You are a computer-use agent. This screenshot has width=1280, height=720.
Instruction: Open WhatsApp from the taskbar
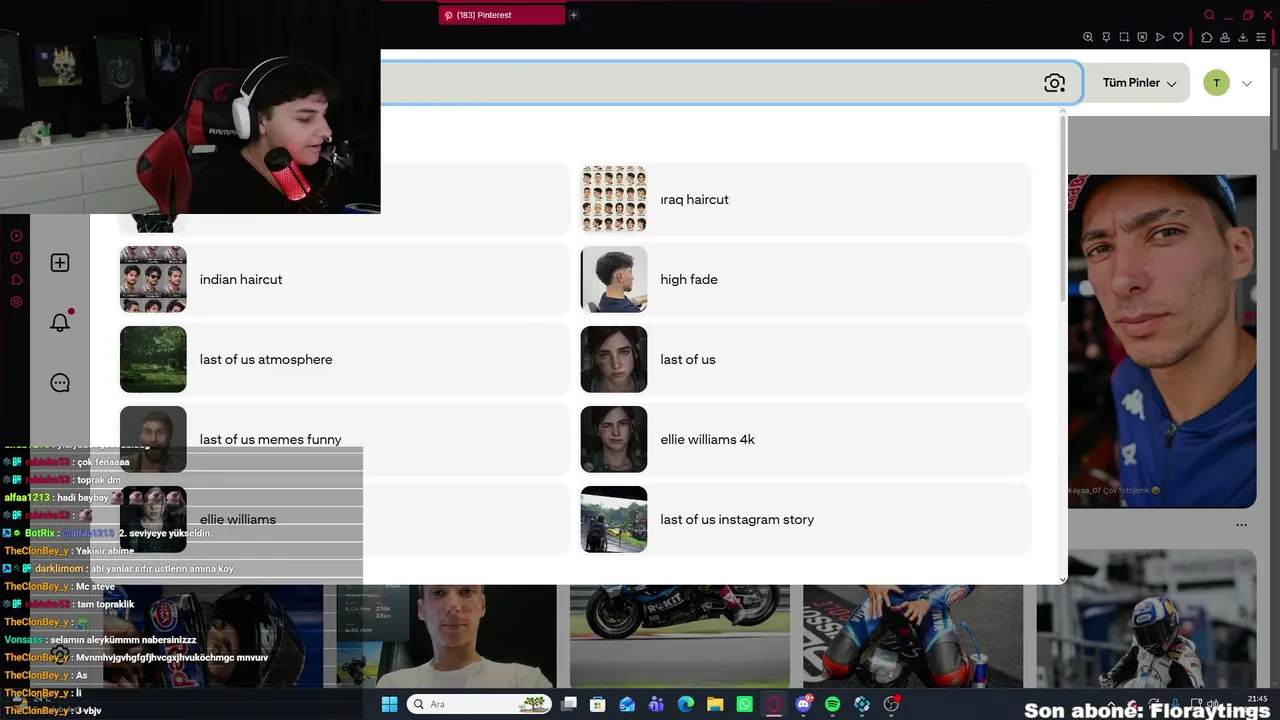(x=744, y=704)
